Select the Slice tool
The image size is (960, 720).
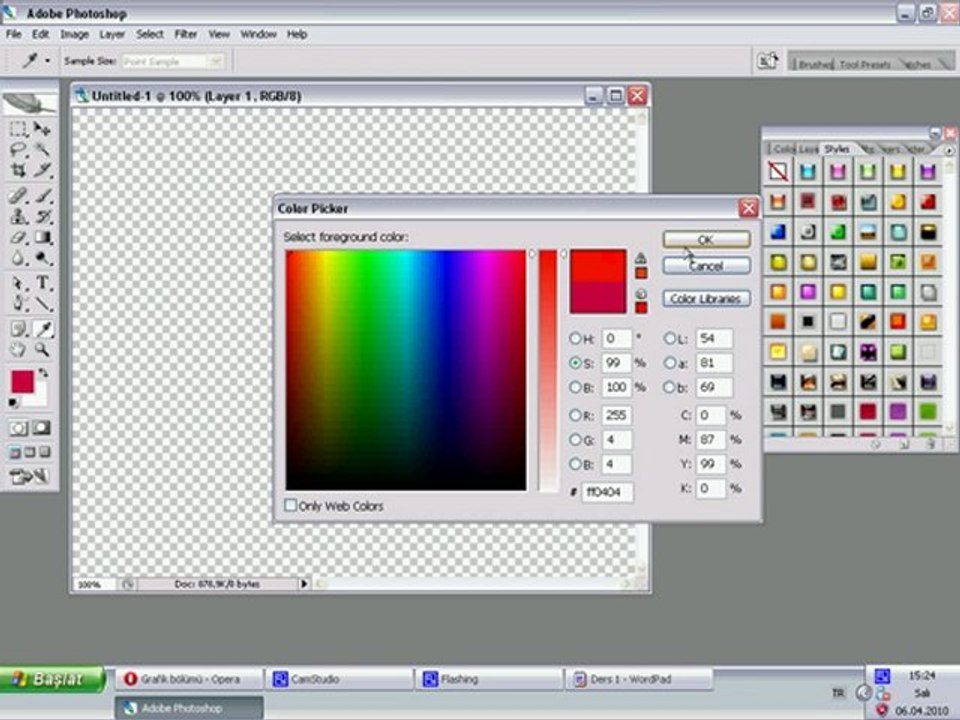pos(42,170)
